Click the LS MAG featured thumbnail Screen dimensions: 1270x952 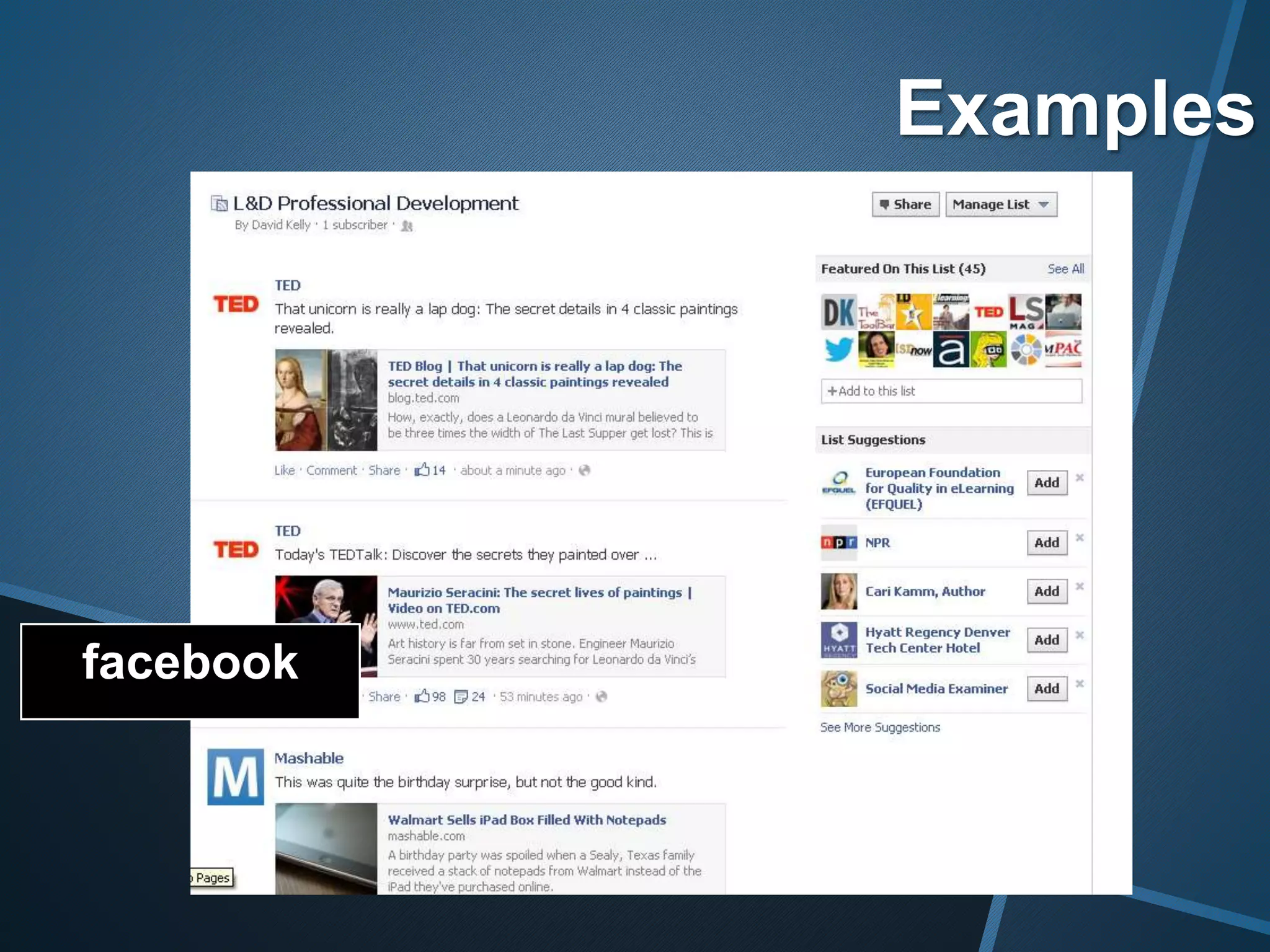(x=1026, y=312)
